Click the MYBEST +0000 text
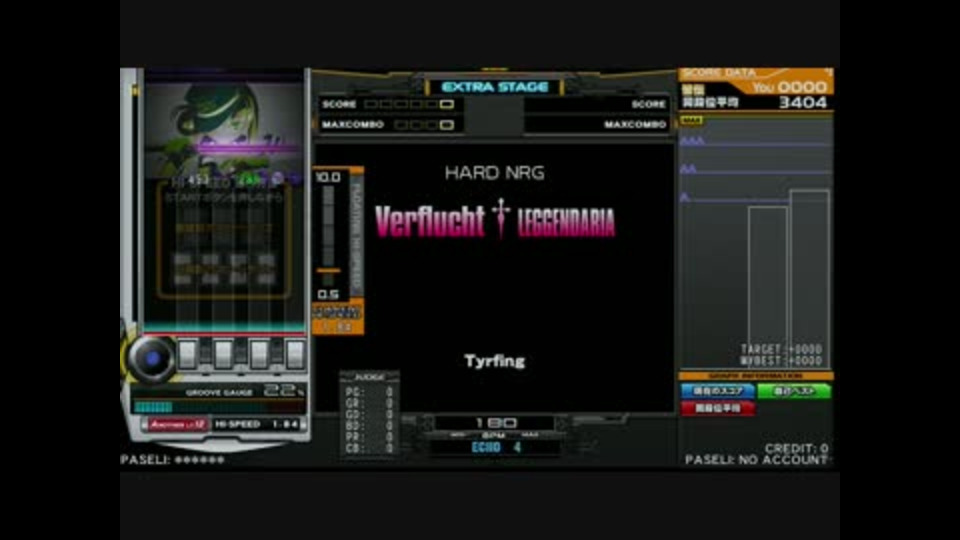Image resolution: width=960 pixels, height=540 pixels. [x=781, y=361]
